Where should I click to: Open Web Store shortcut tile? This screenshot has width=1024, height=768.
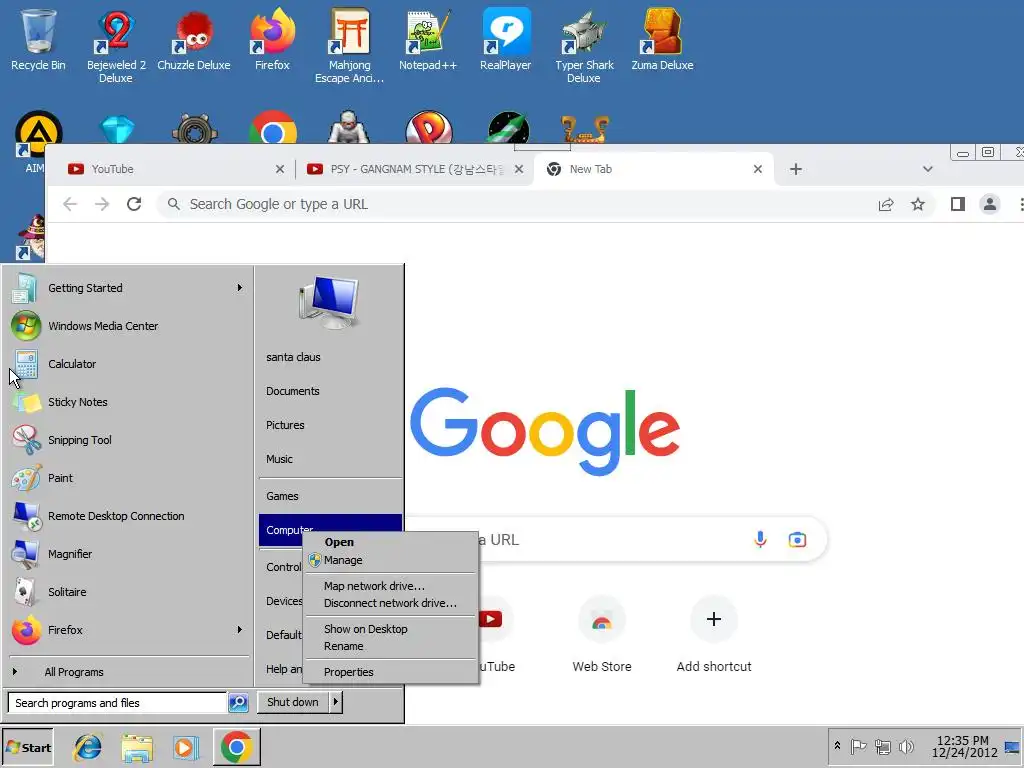[601, 635]
